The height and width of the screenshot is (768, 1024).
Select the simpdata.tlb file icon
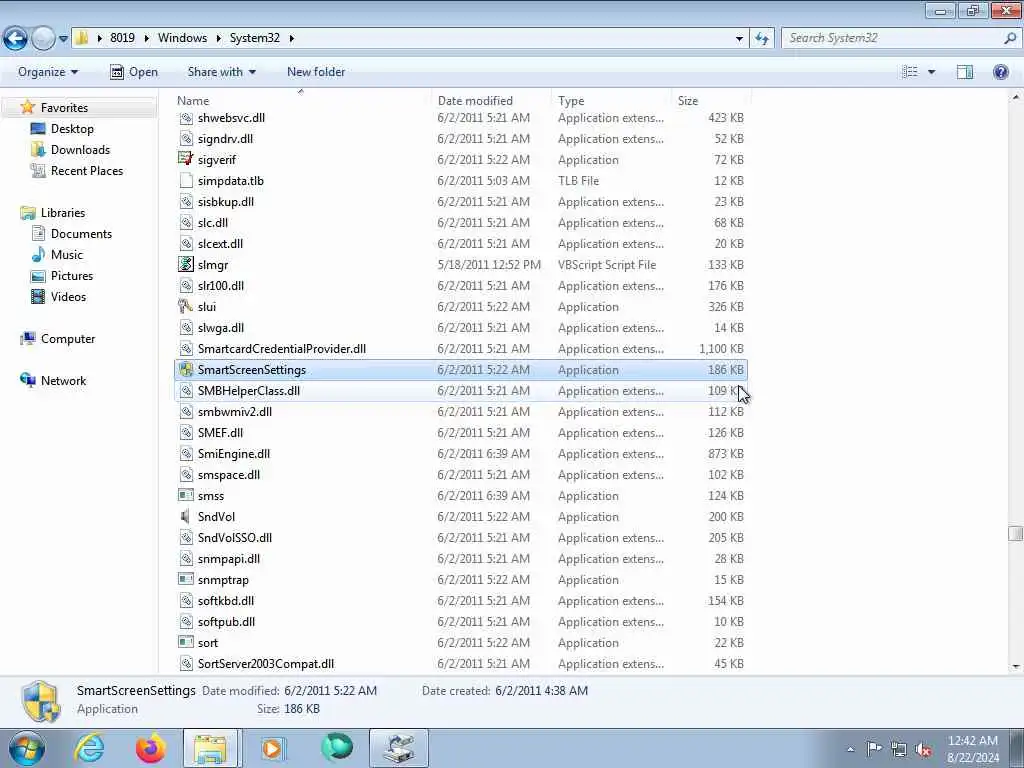coord(186,180)
